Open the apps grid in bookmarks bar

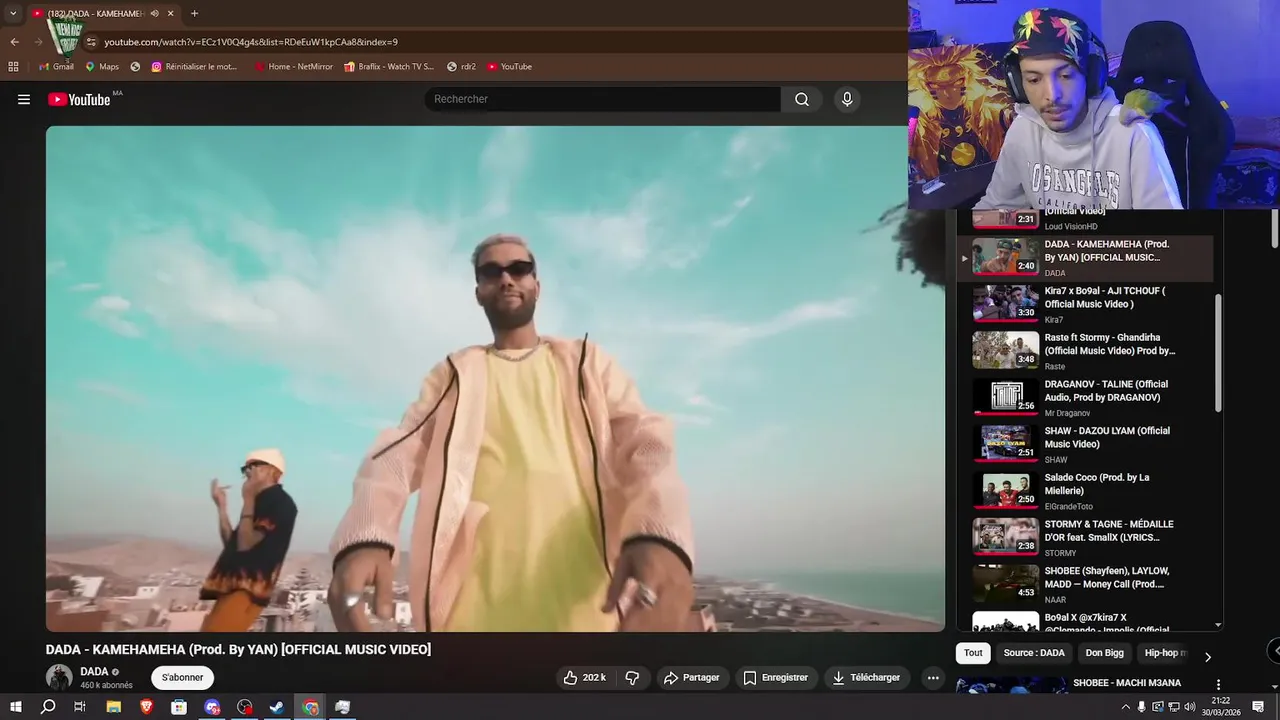pos(13,67)
